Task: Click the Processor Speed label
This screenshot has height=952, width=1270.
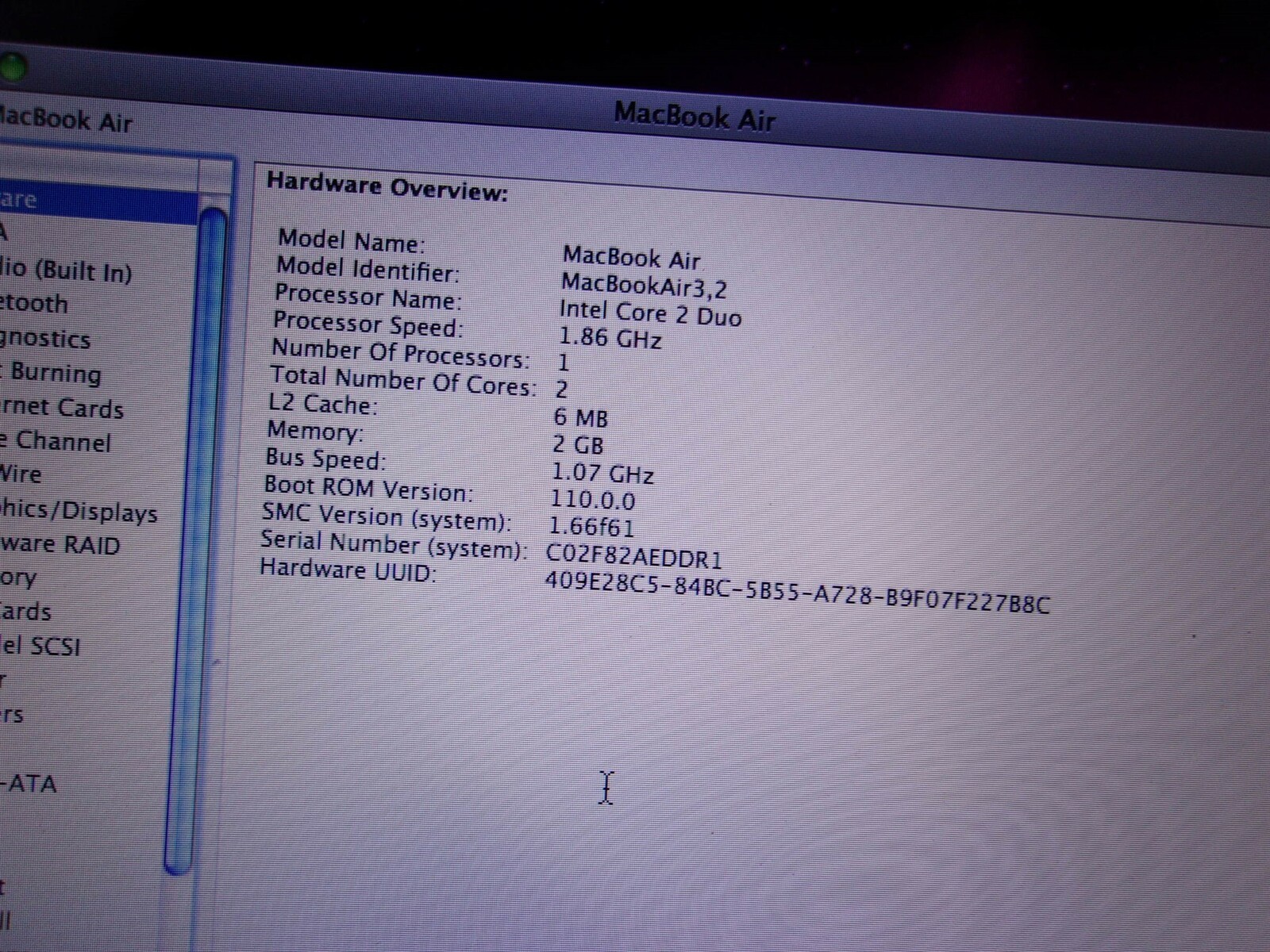Action: (368, 324)
